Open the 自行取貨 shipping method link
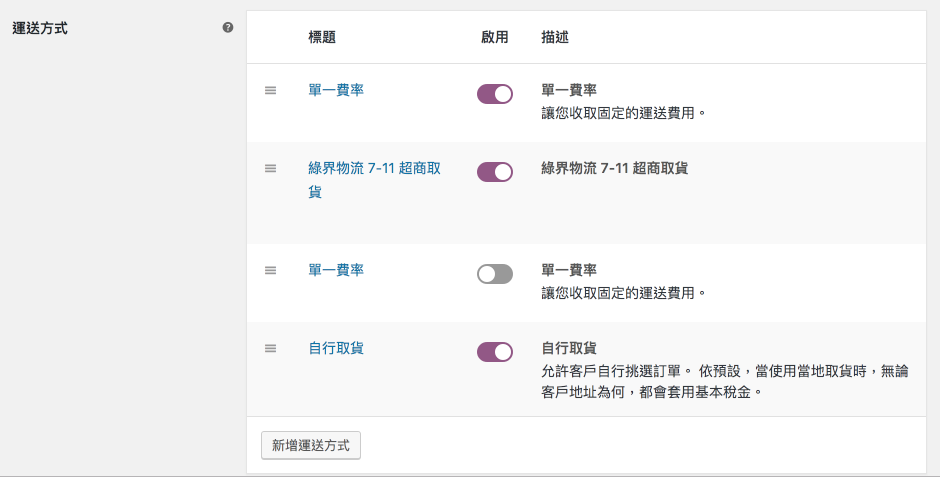The width and height of the screenshot is (940, 477). click(x=336, y=348)
